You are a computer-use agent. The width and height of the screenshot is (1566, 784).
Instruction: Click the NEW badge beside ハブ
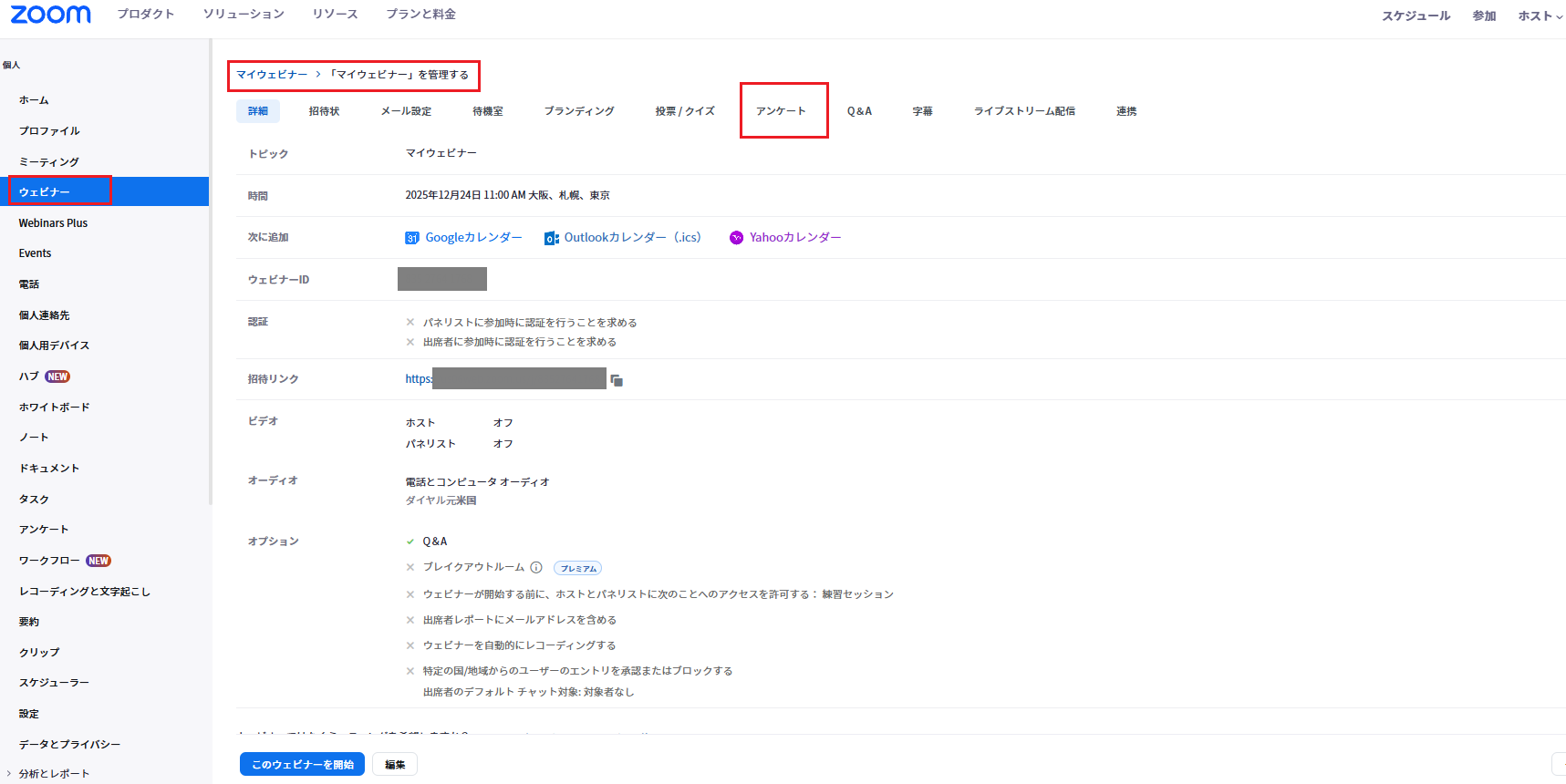[x=57, y=377]
